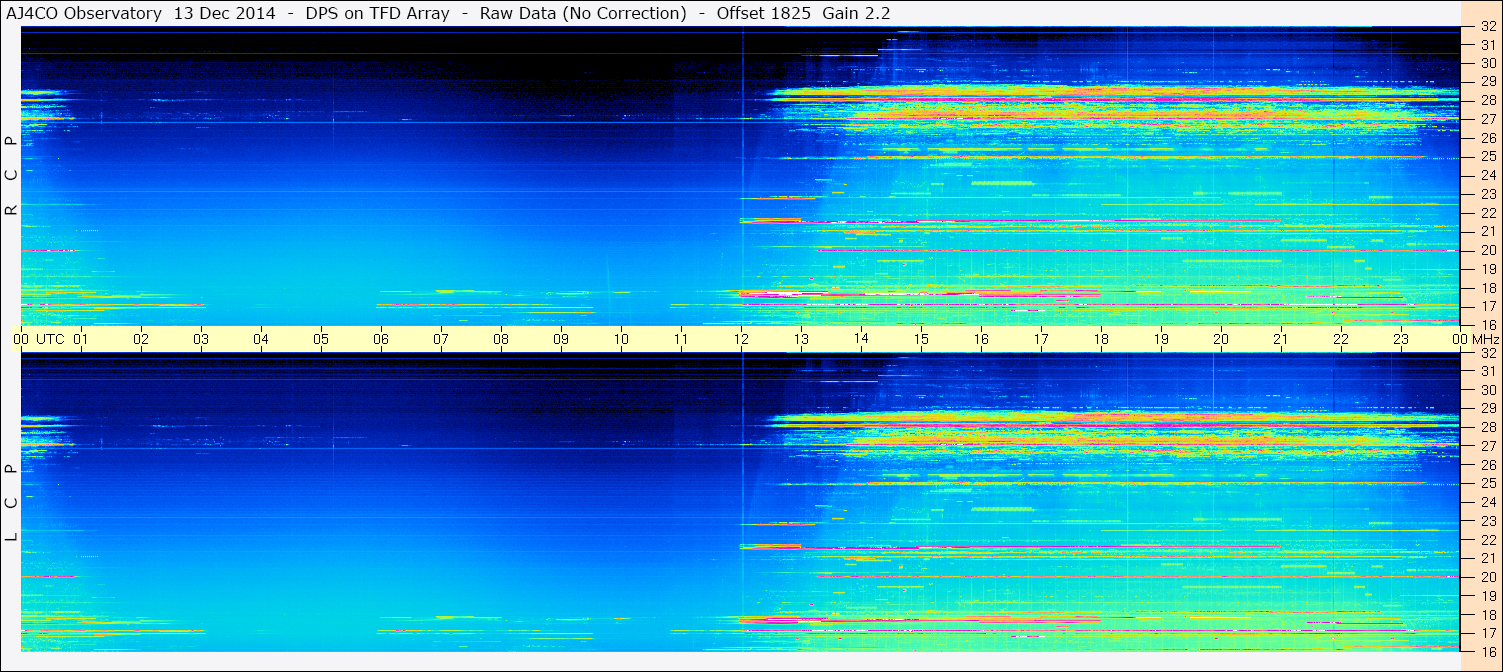The width and height of the screenshot is (1503, 672).
Task: Click the RCP label of upper spectrogram
Action: pos(12,175)
